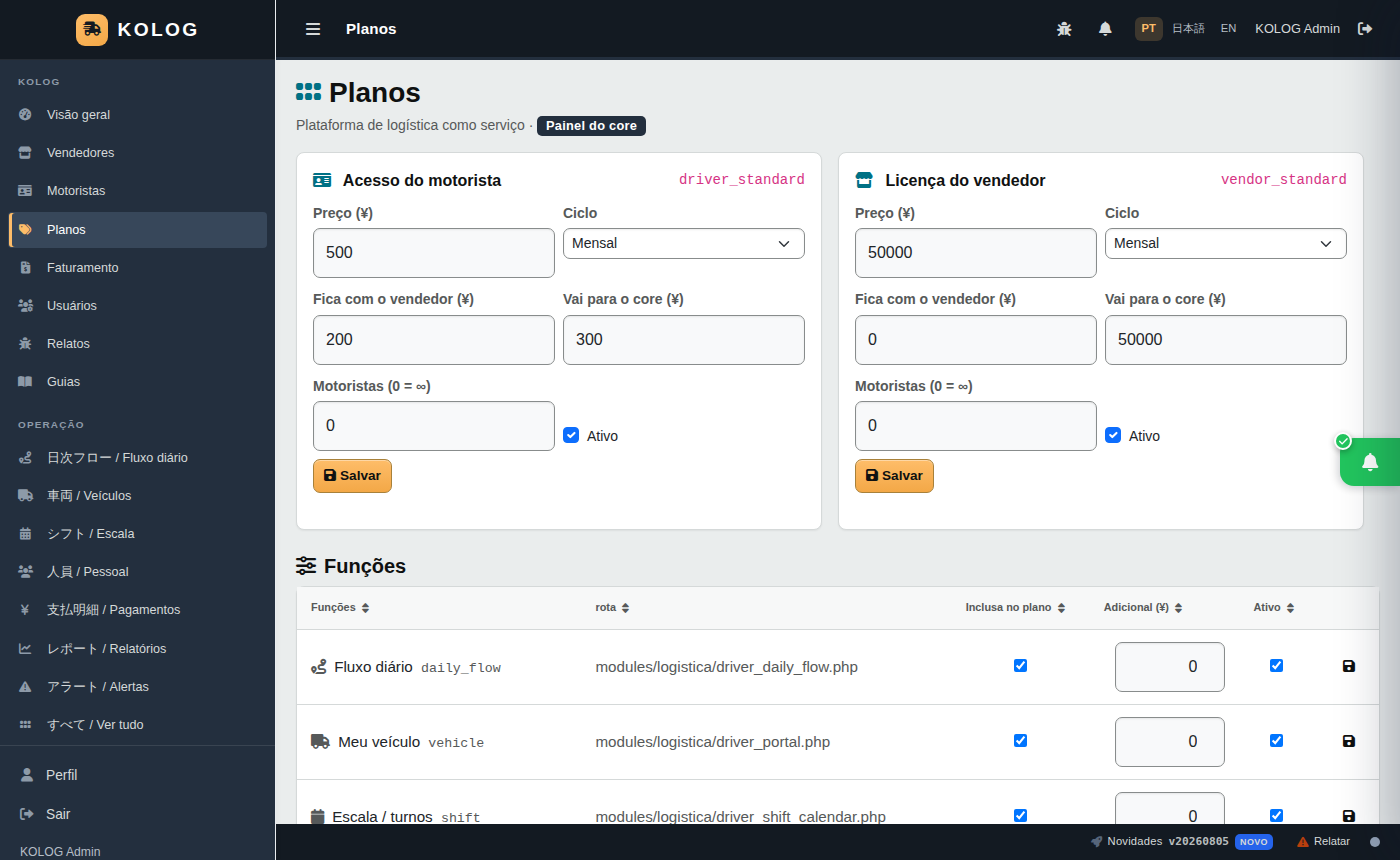Click the KOLOG truck logo icon
The height and width of the screenshot is (860, 1400).
(92, 29)
